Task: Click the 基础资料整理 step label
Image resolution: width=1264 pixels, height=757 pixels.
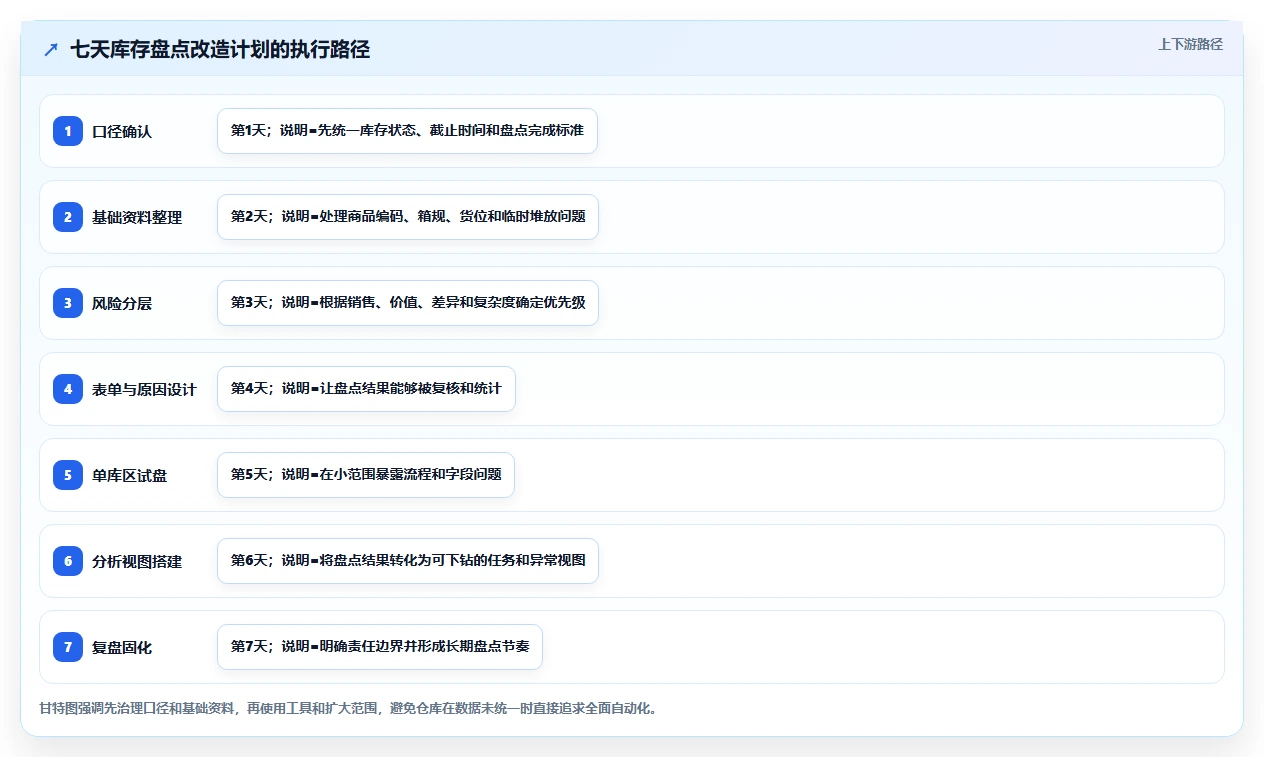Action: tap(137, 217)
